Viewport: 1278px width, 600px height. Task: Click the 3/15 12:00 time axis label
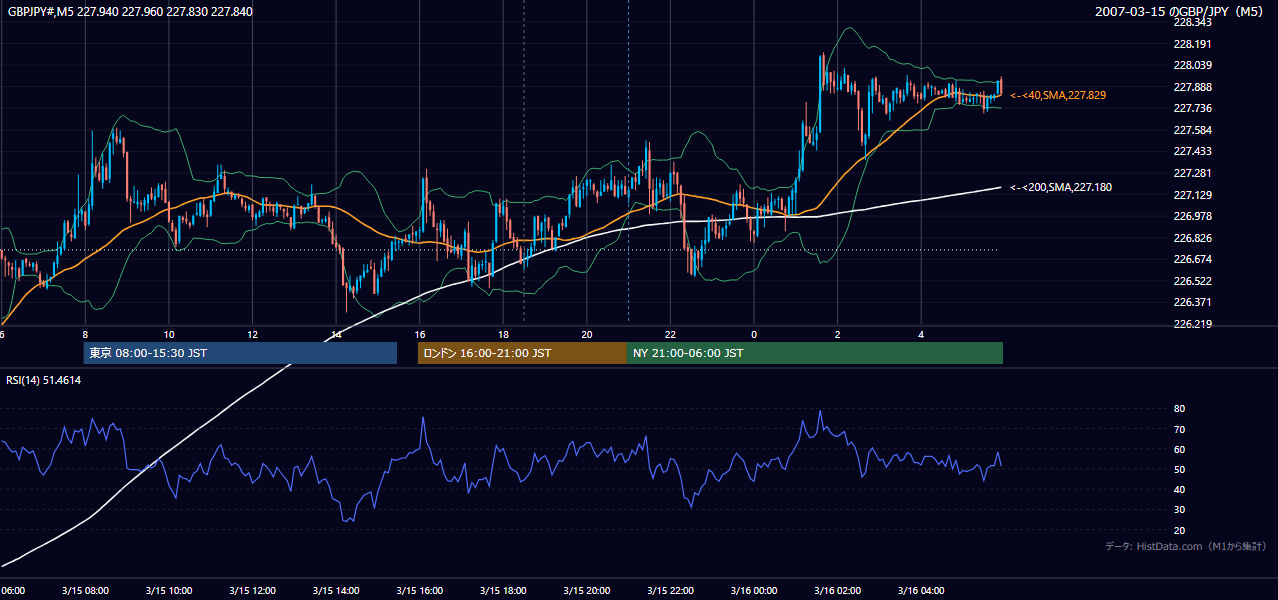pos(252,590)
